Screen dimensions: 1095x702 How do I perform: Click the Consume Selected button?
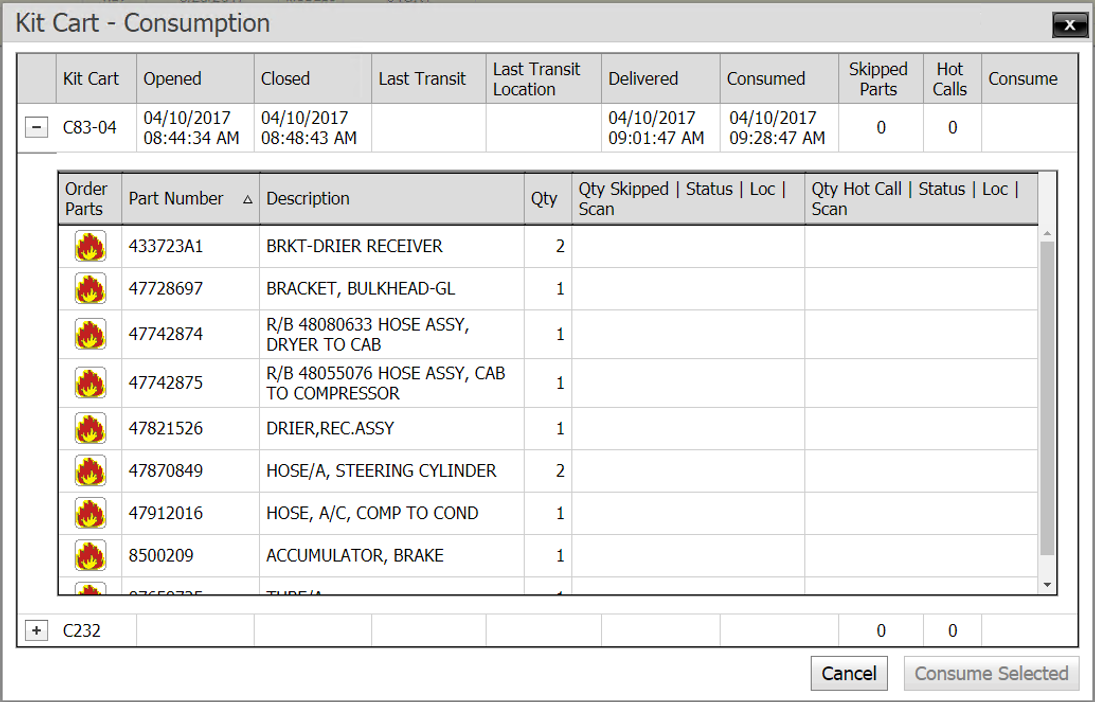(991, 674)
